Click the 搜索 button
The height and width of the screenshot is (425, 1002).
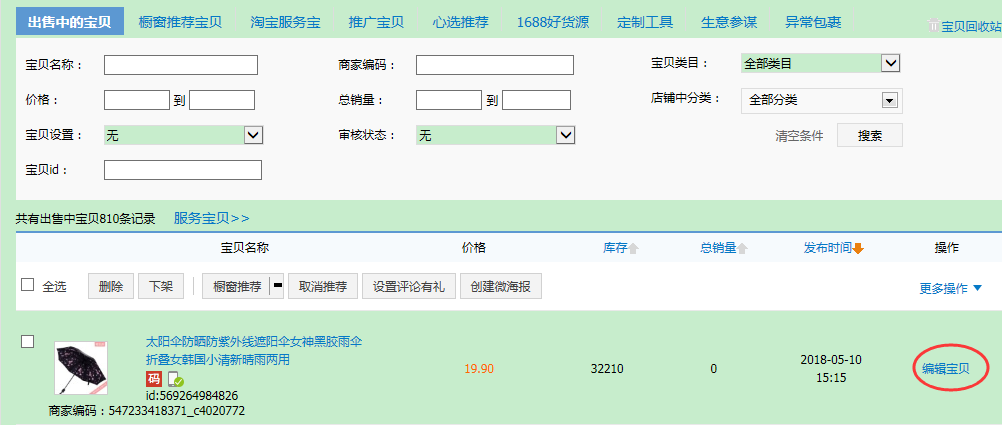coord(869,136)
